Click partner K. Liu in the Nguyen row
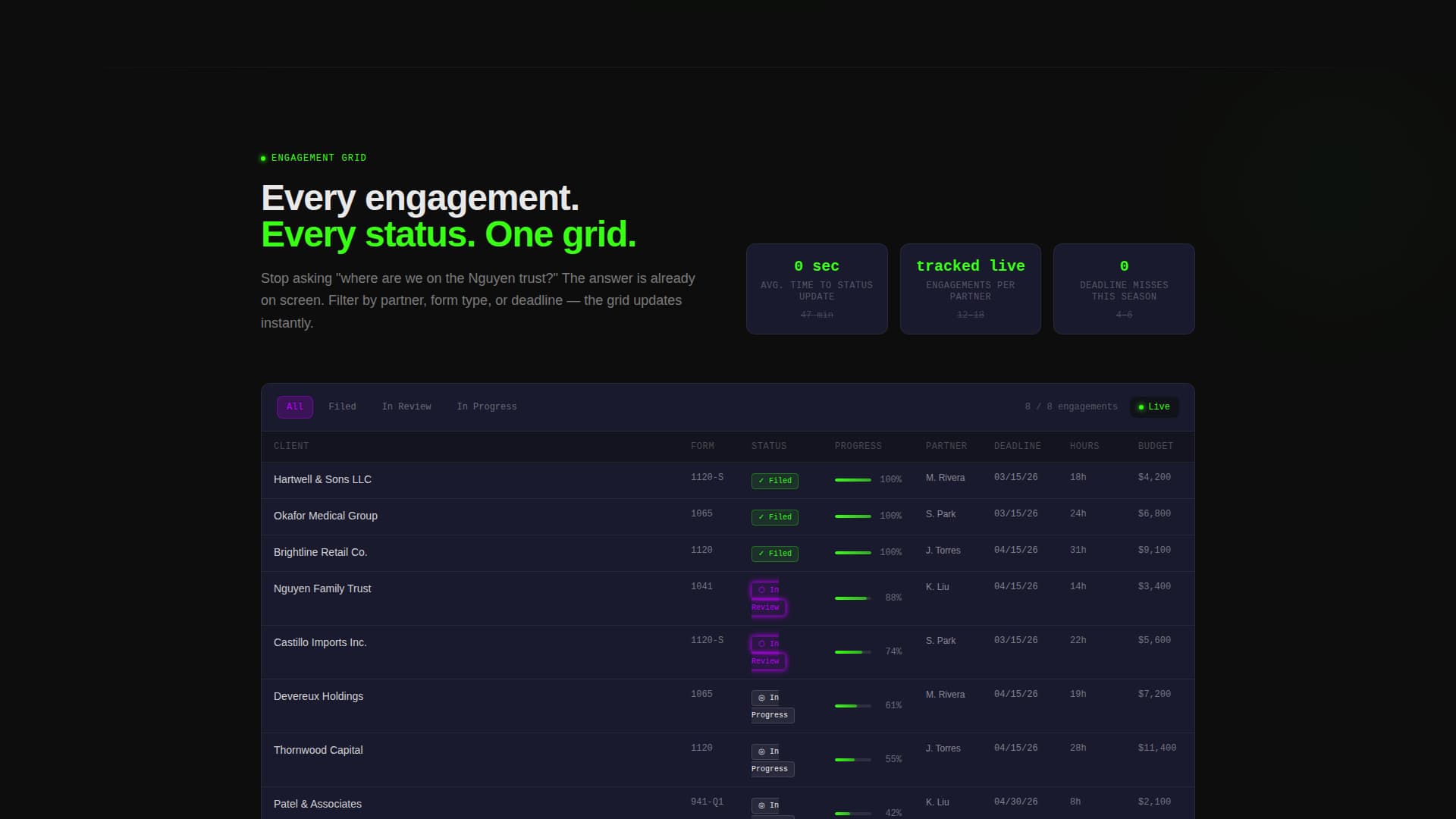The image size is (1456, 819). [937, 588]
